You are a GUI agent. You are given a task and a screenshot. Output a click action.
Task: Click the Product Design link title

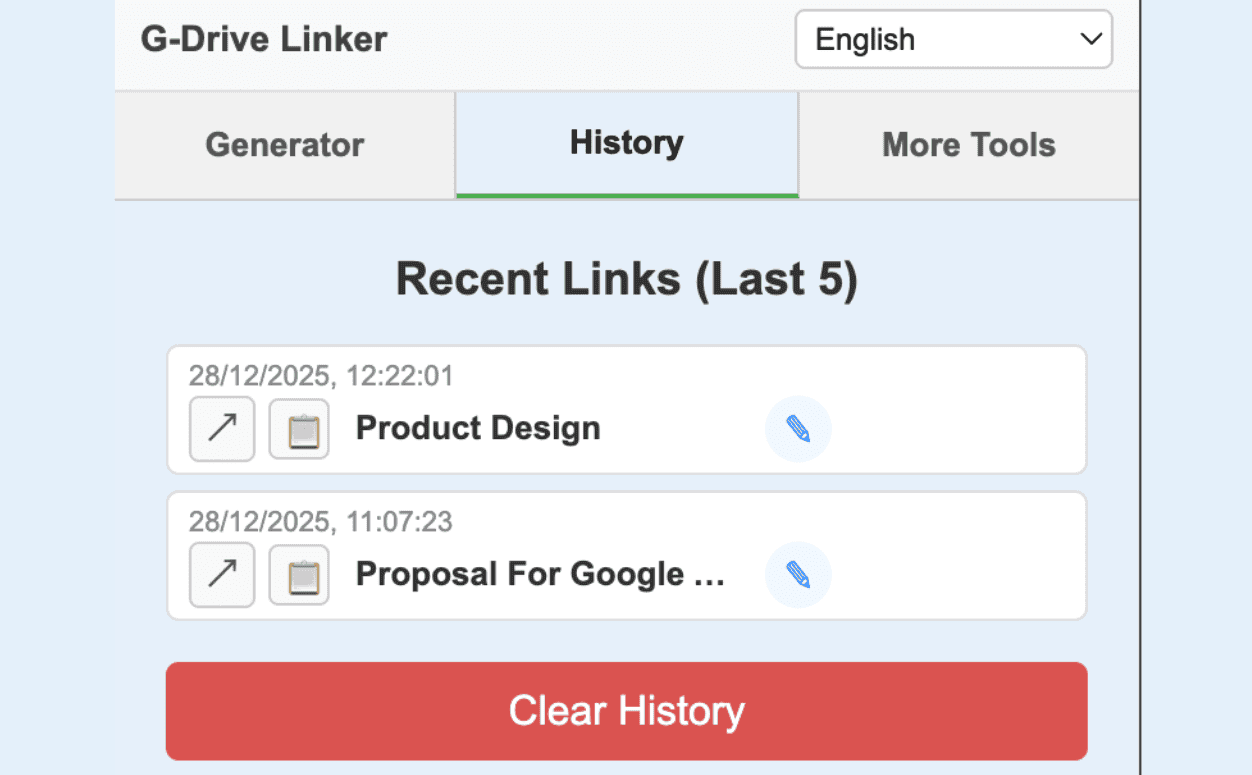(x=478, y=428)
